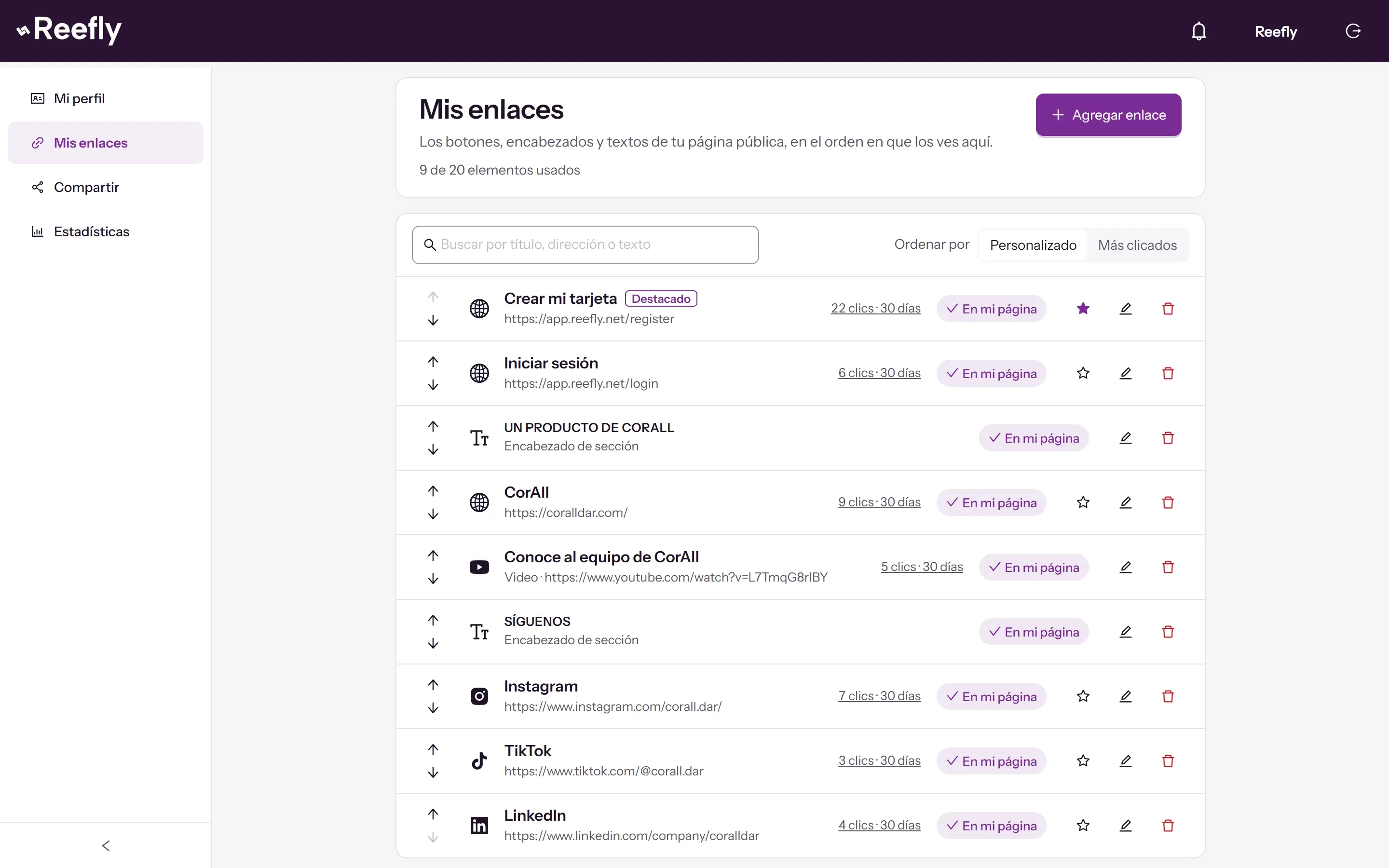
Task: Move LinkedIn link up one position
Action: pos(434,814)
